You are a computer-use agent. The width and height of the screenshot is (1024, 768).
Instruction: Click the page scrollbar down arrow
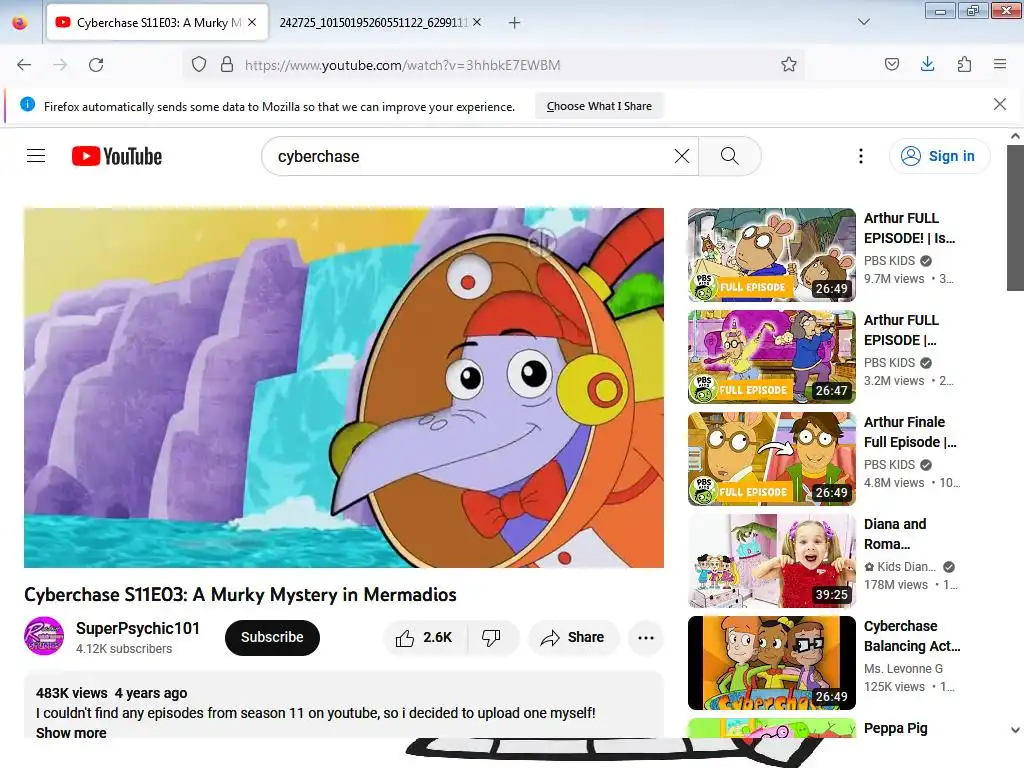1015,730
